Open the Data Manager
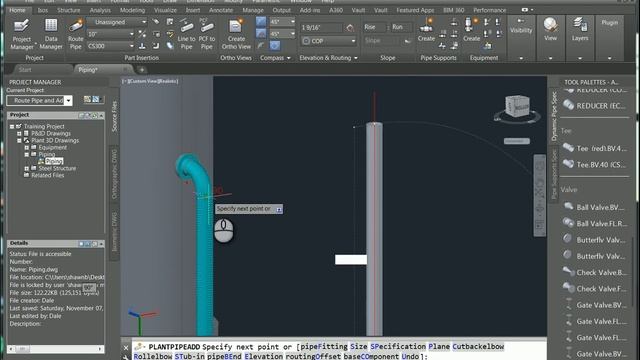640x360 pixels. (51, 34)
